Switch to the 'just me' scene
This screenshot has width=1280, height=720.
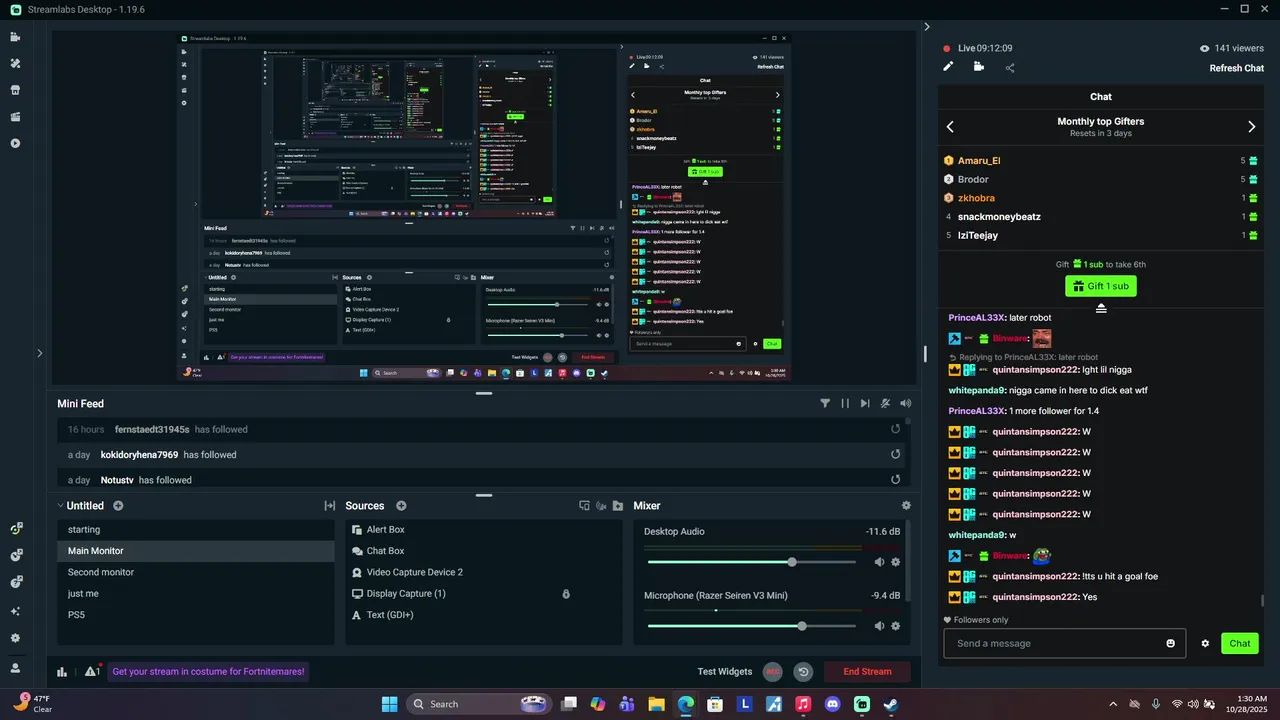pyautogui.click(x=195, y=594)
